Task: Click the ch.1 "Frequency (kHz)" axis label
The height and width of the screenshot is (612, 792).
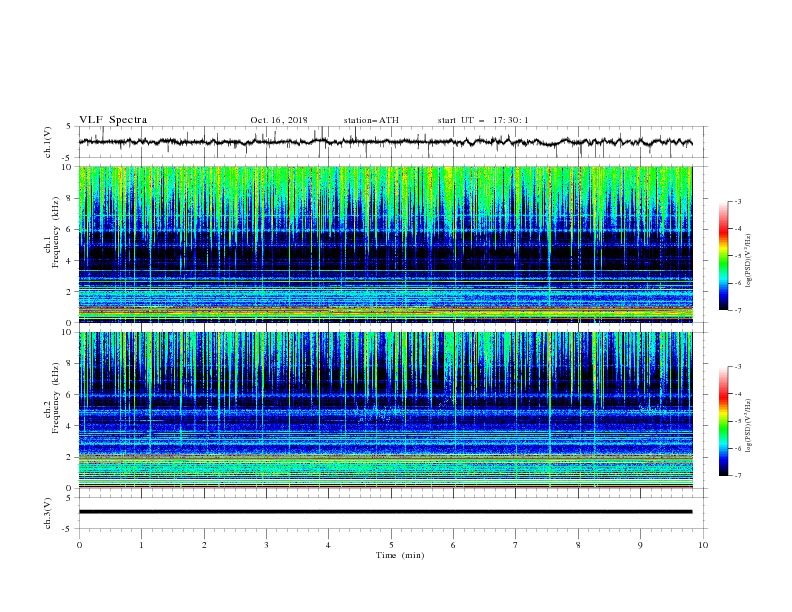Action: [x=56, y=233]
